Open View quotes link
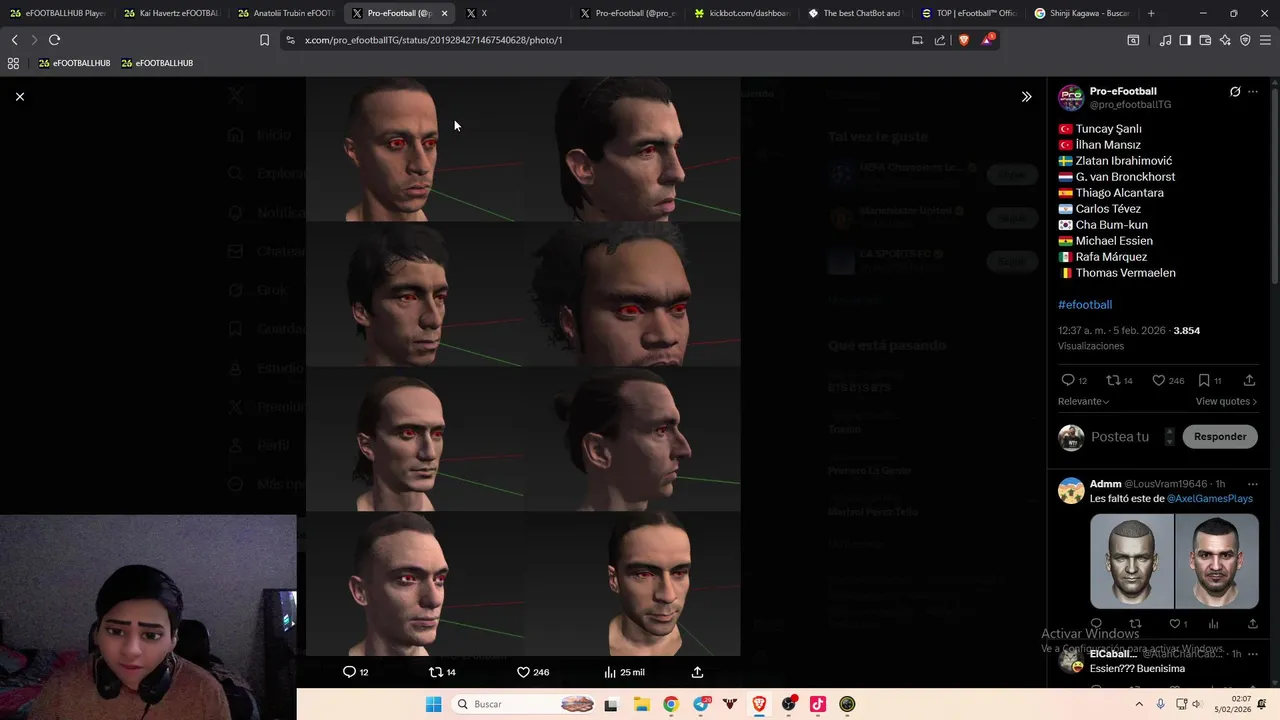1280x720 pixels. click(x=1226, y=401)
